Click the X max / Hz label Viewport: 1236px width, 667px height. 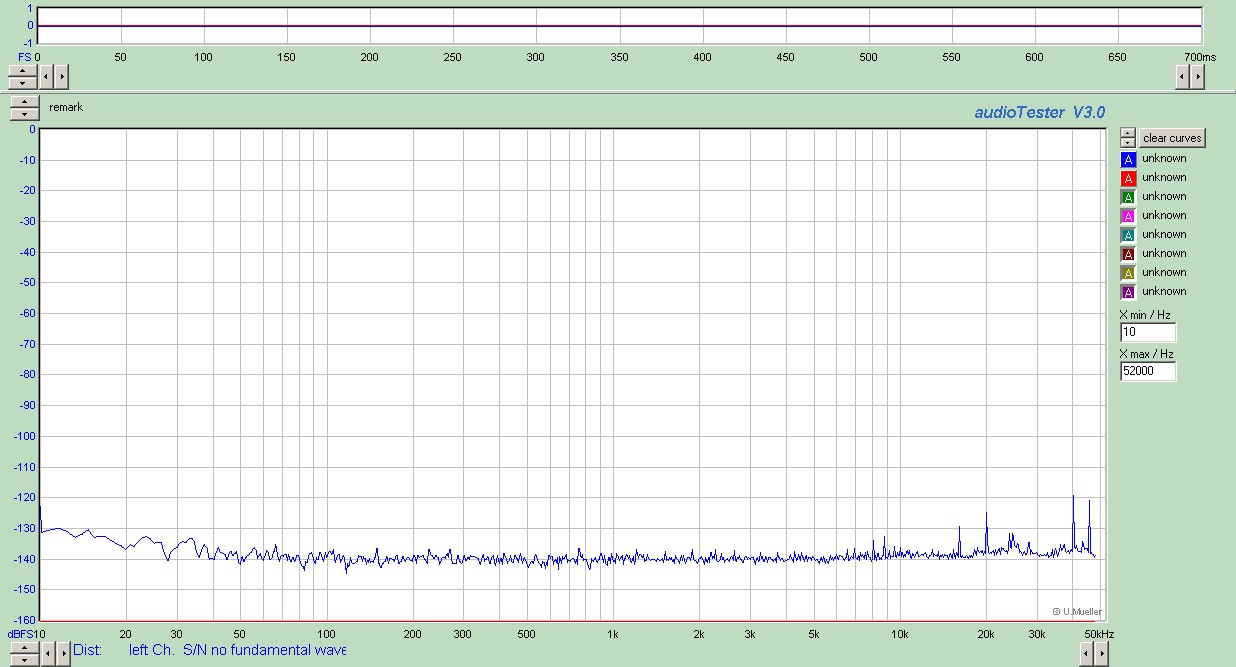1146,354
